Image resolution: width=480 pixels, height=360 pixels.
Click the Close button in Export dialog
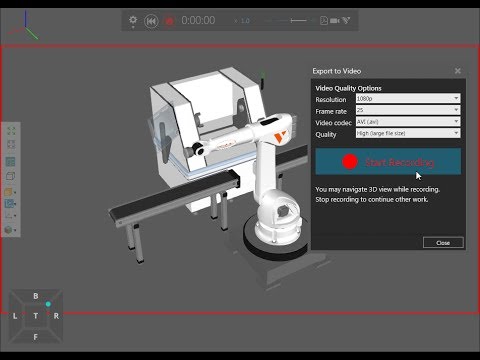443,243
